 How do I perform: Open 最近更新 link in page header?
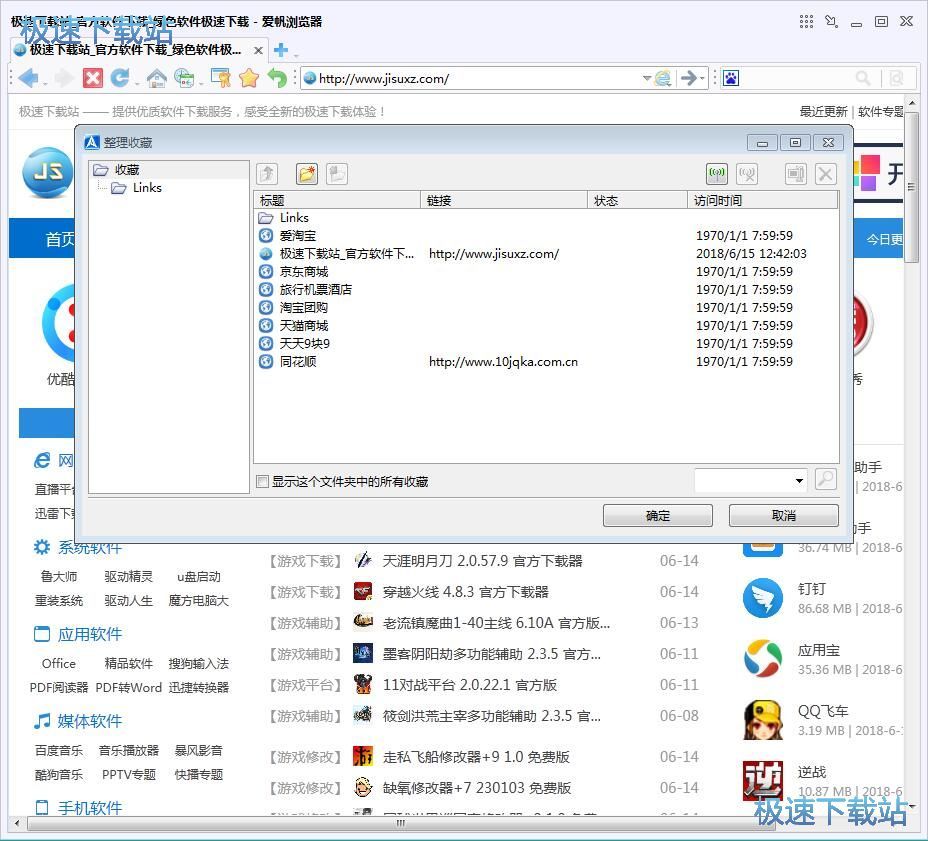coord(823,111)
